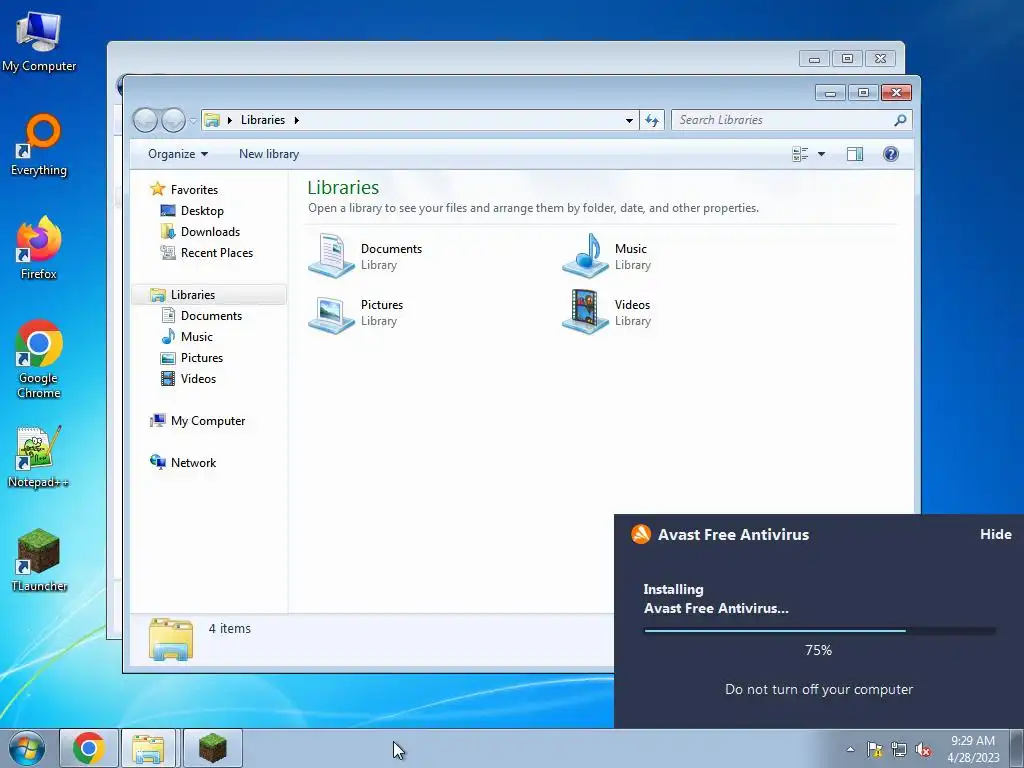Select Documents in navigation tree

(211, 315)
